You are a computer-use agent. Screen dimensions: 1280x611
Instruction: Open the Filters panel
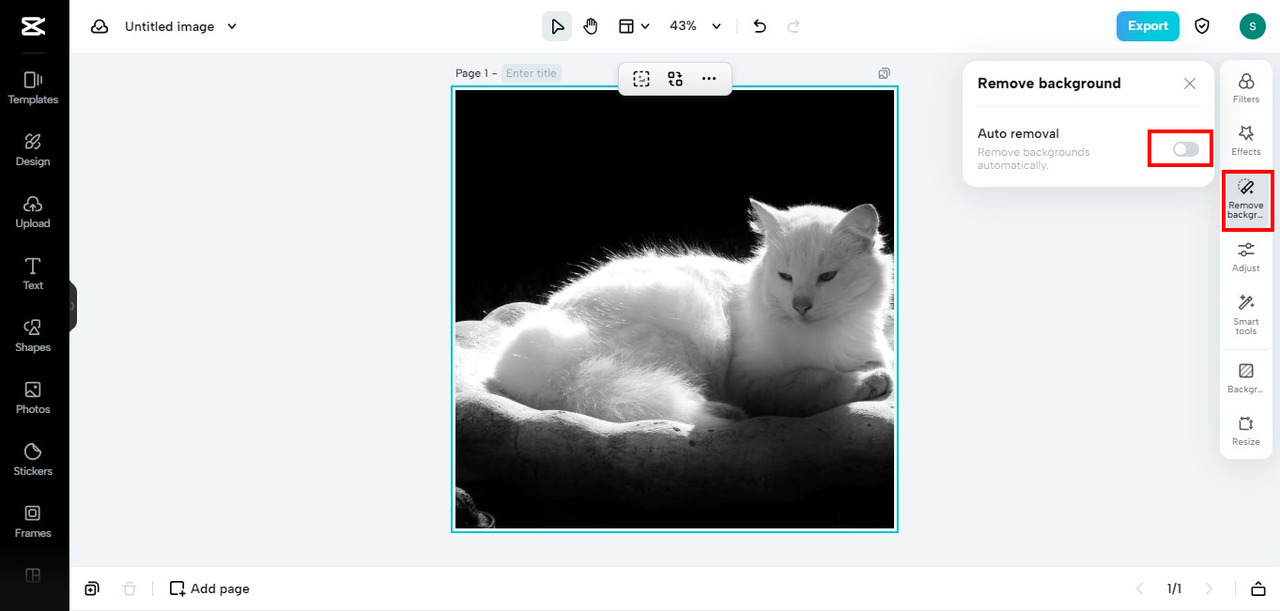pyautogui.click(x=1246, y=88)
